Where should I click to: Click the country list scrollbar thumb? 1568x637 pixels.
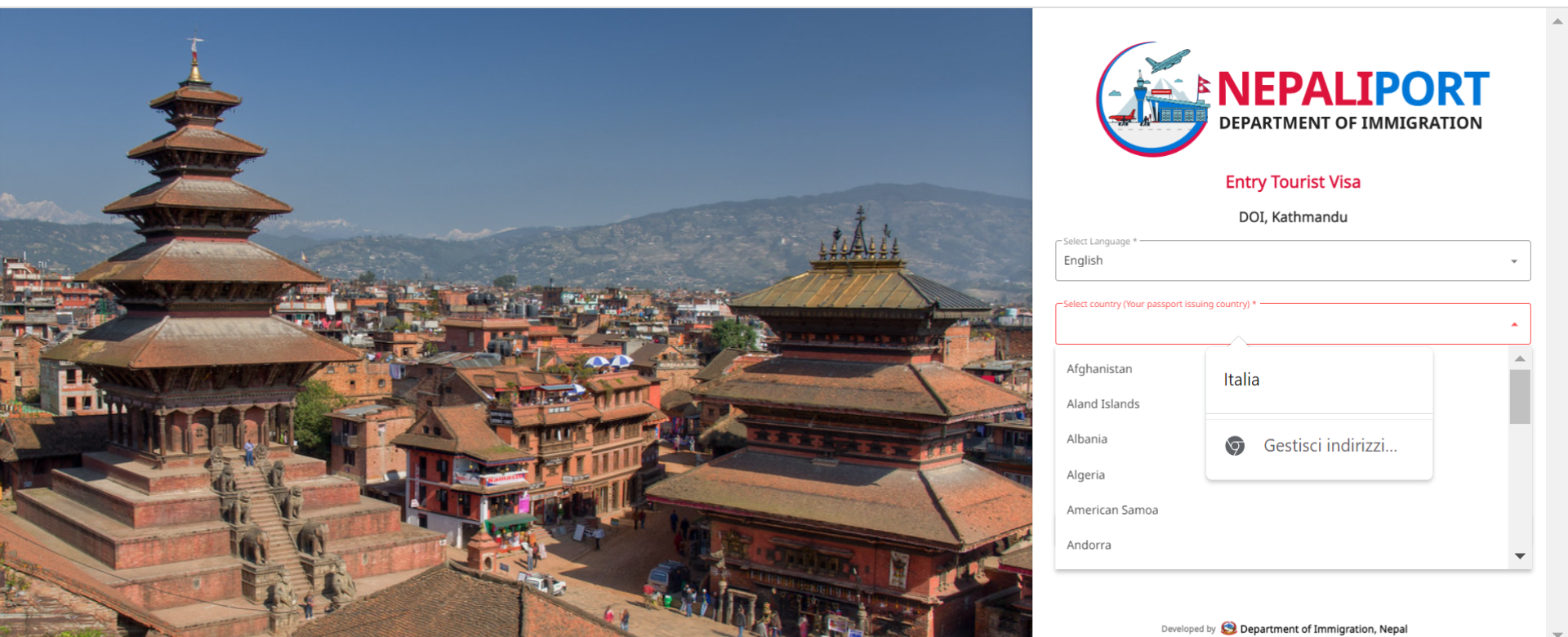click(1520, 397)
